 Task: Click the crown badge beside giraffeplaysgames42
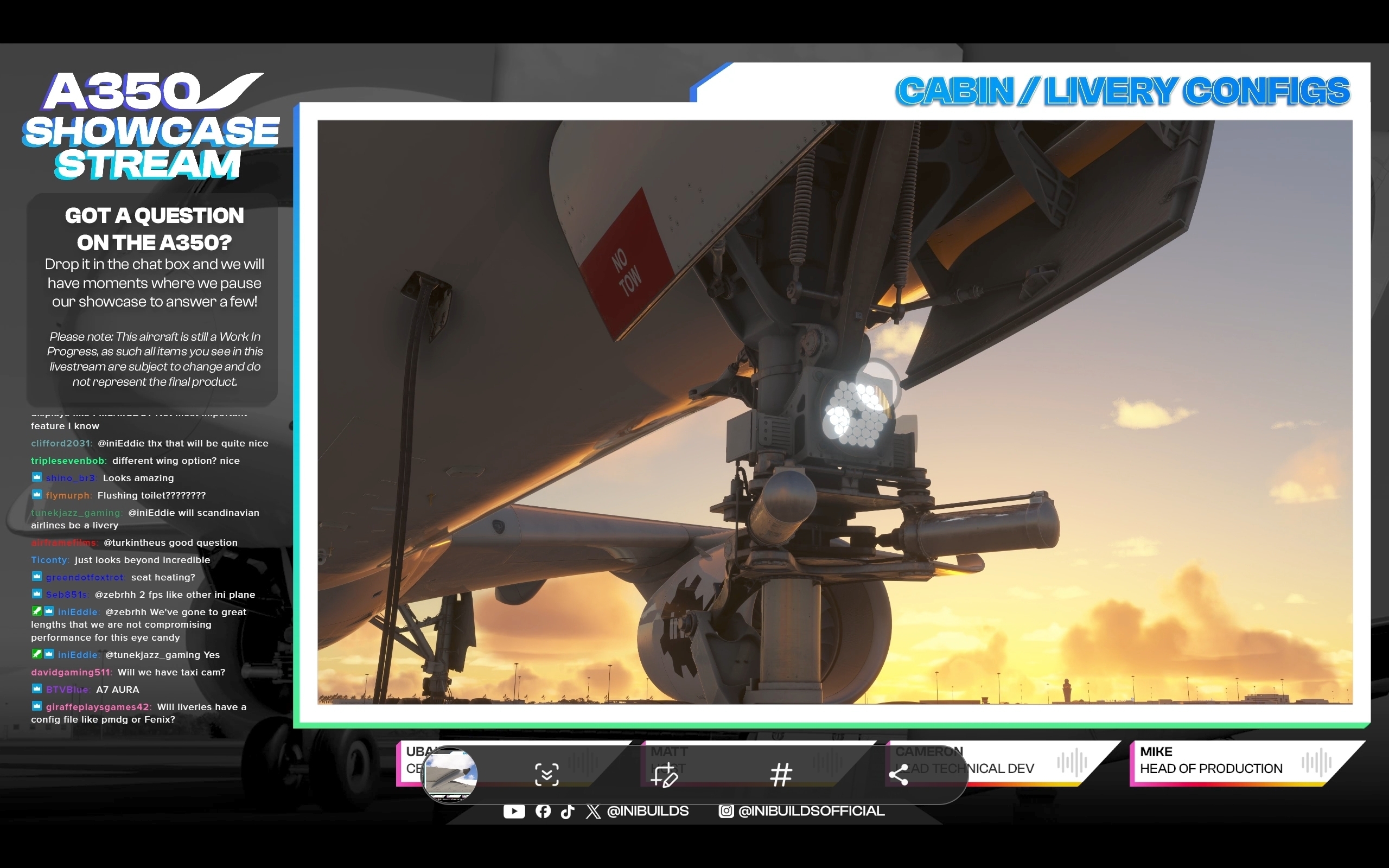click(37, 706)
